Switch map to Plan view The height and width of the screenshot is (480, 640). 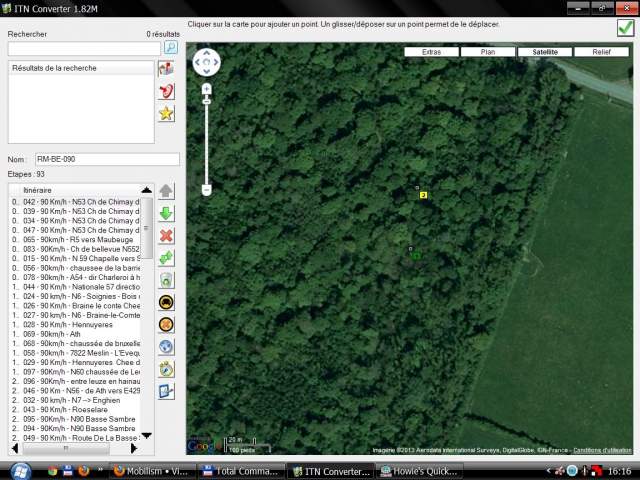pyautogui.click(x=488, y=51)
